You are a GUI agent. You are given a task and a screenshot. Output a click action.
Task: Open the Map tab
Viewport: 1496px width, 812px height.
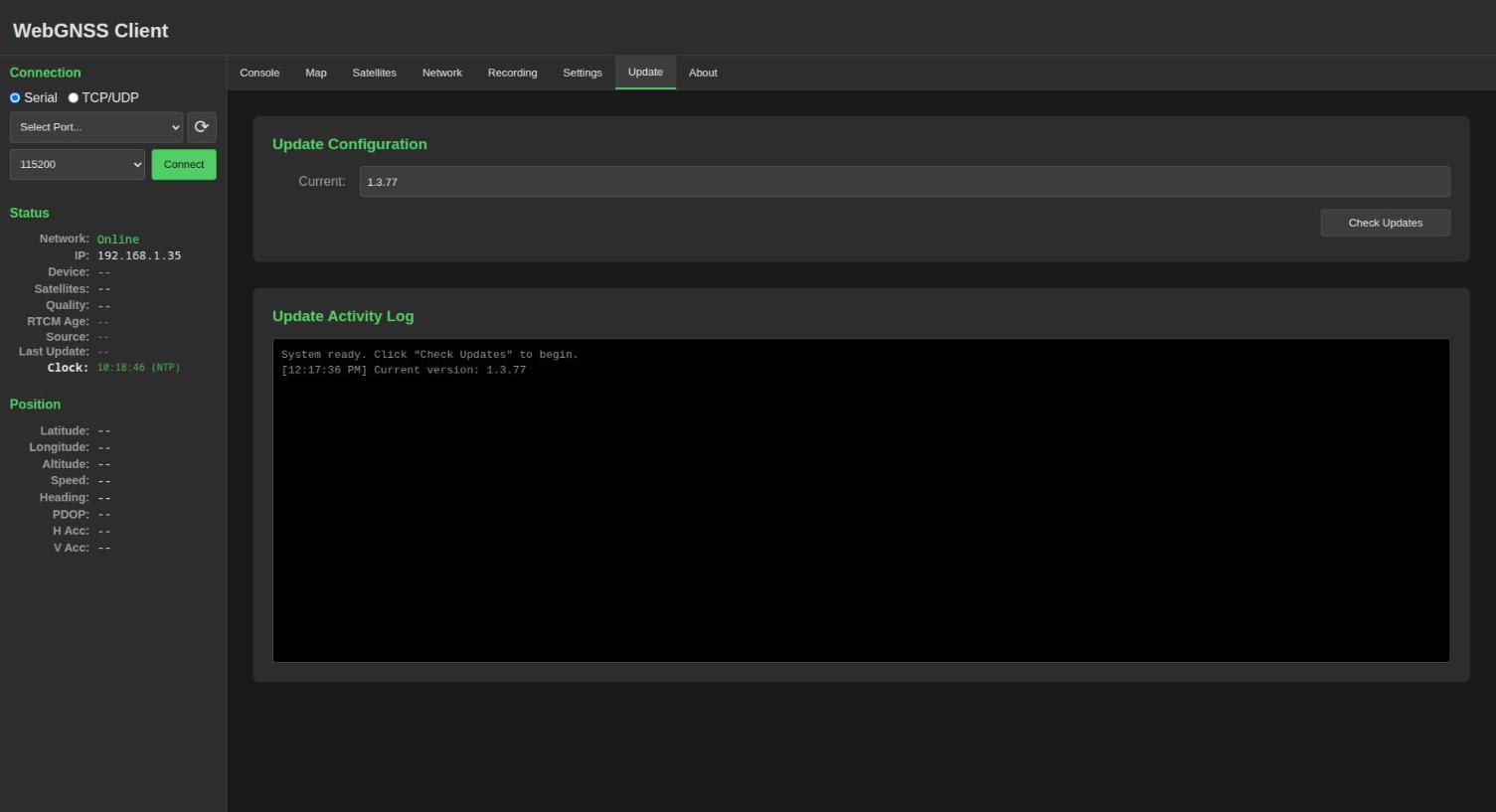coord(316,73)
